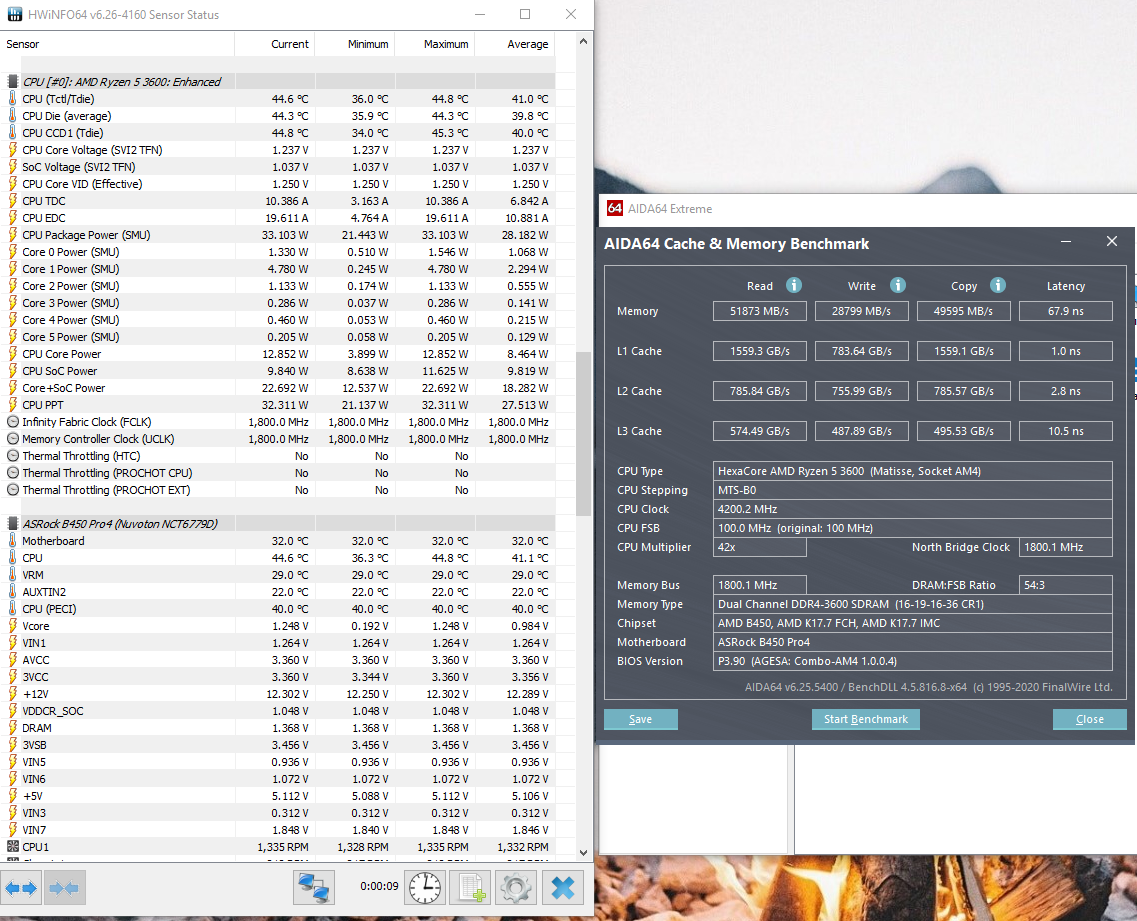Click the Close button in AIDA64 benchmark

tap(1089, 719)
